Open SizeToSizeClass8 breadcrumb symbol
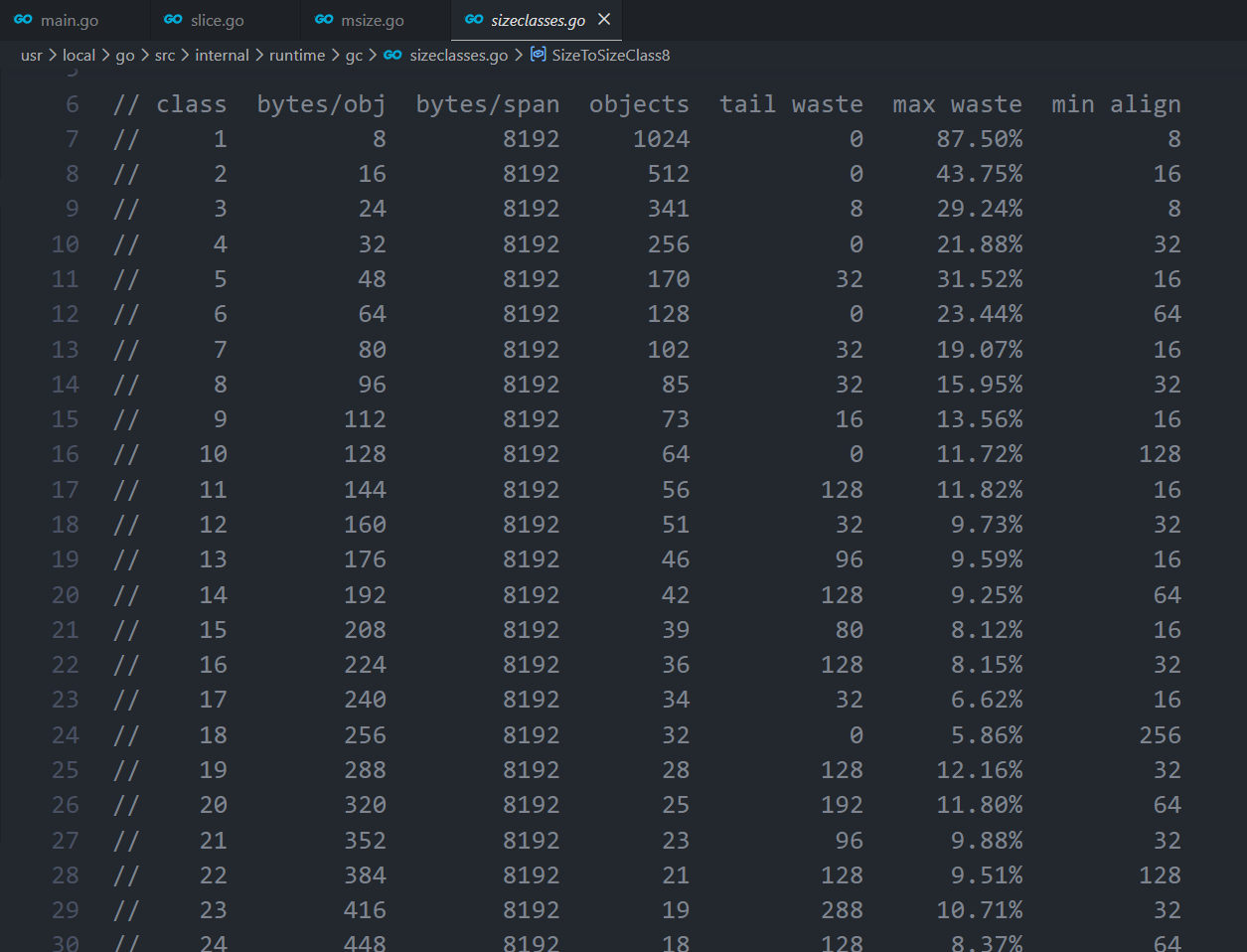 tap(611, 56)
